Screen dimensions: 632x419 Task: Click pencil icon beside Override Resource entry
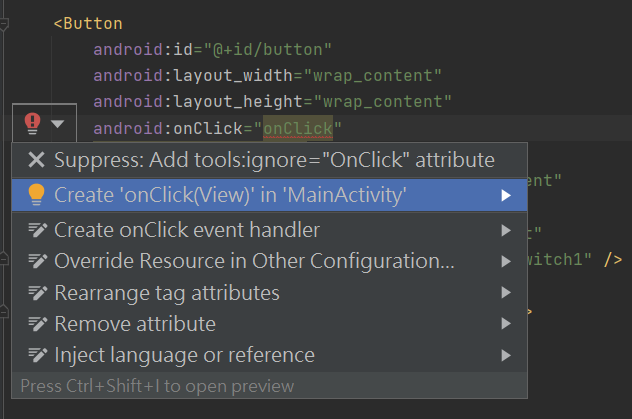(x=37, y=261)
